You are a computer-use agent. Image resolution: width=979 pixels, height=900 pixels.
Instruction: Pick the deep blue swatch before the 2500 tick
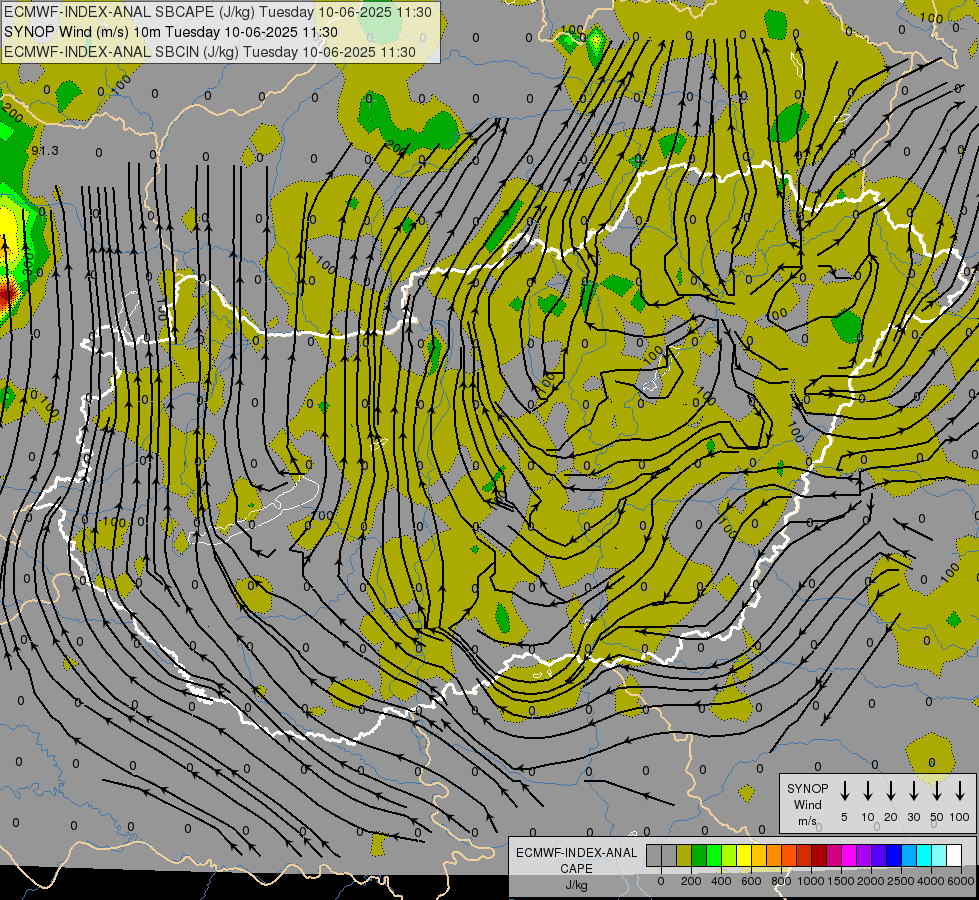[895, 856]
